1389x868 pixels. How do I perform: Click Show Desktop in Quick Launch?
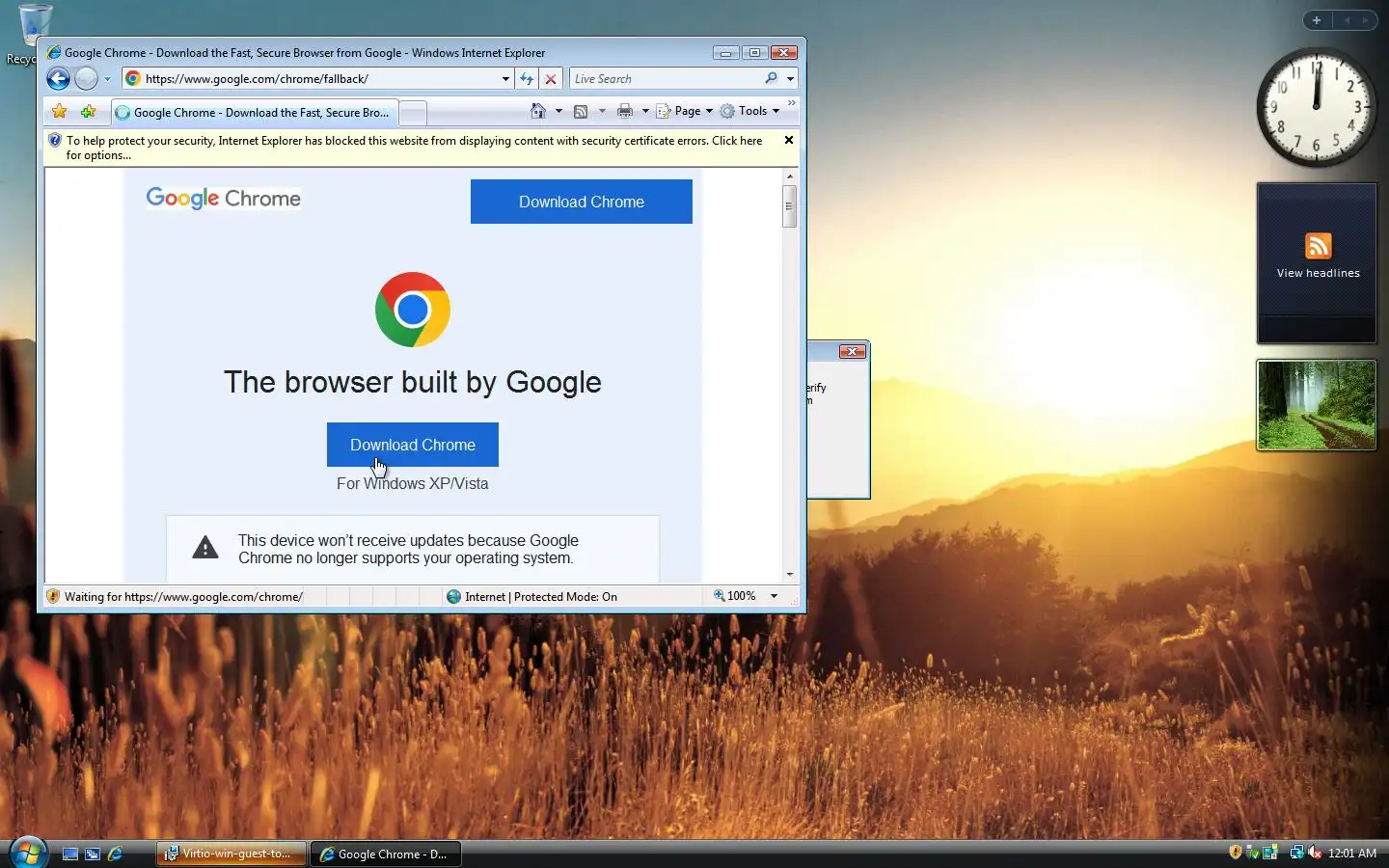[x=70, y=854]
